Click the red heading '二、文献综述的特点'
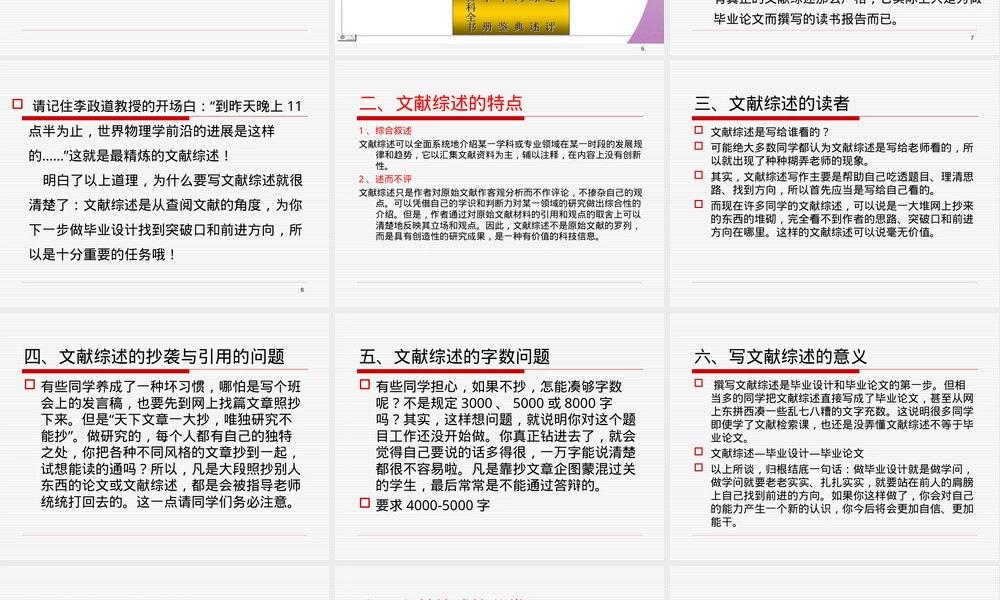The height and width of the screenshot is (600, 1000). click(441, 103)
